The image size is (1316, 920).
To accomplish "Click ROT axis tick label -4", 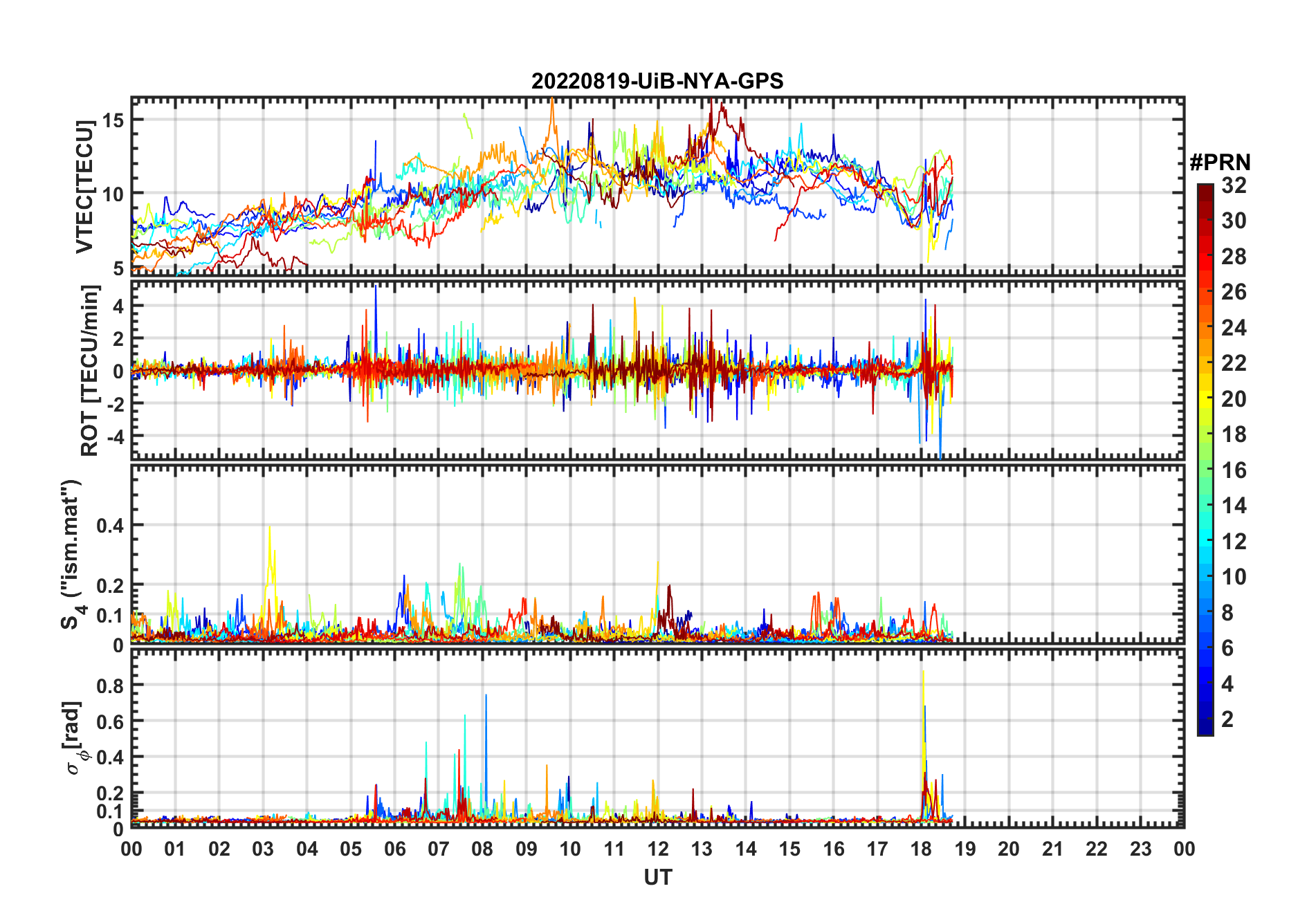I will tap(116, 436).
